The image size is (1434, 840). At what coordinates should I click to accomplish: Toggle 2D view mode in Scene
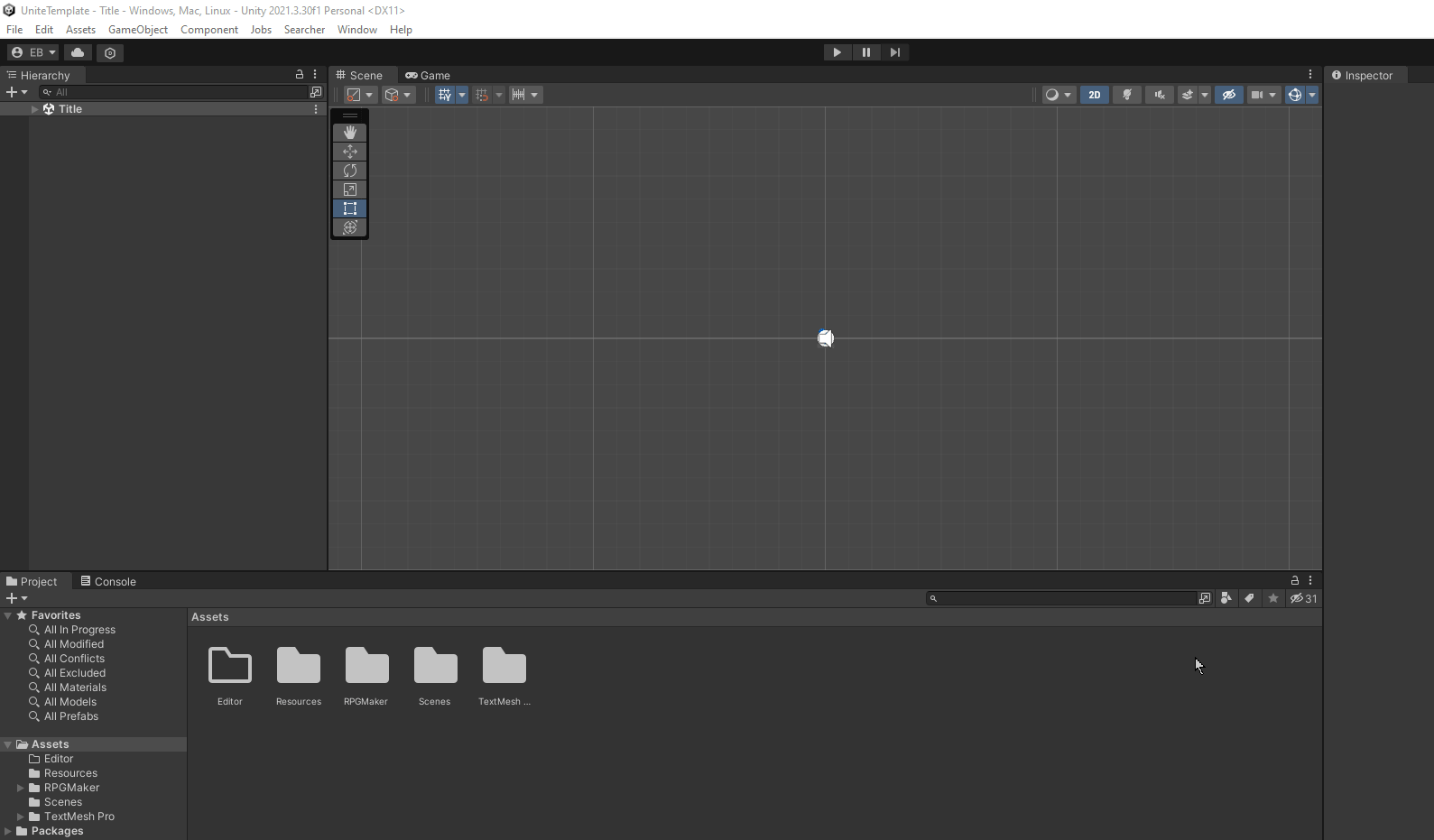coord(1094,95)
